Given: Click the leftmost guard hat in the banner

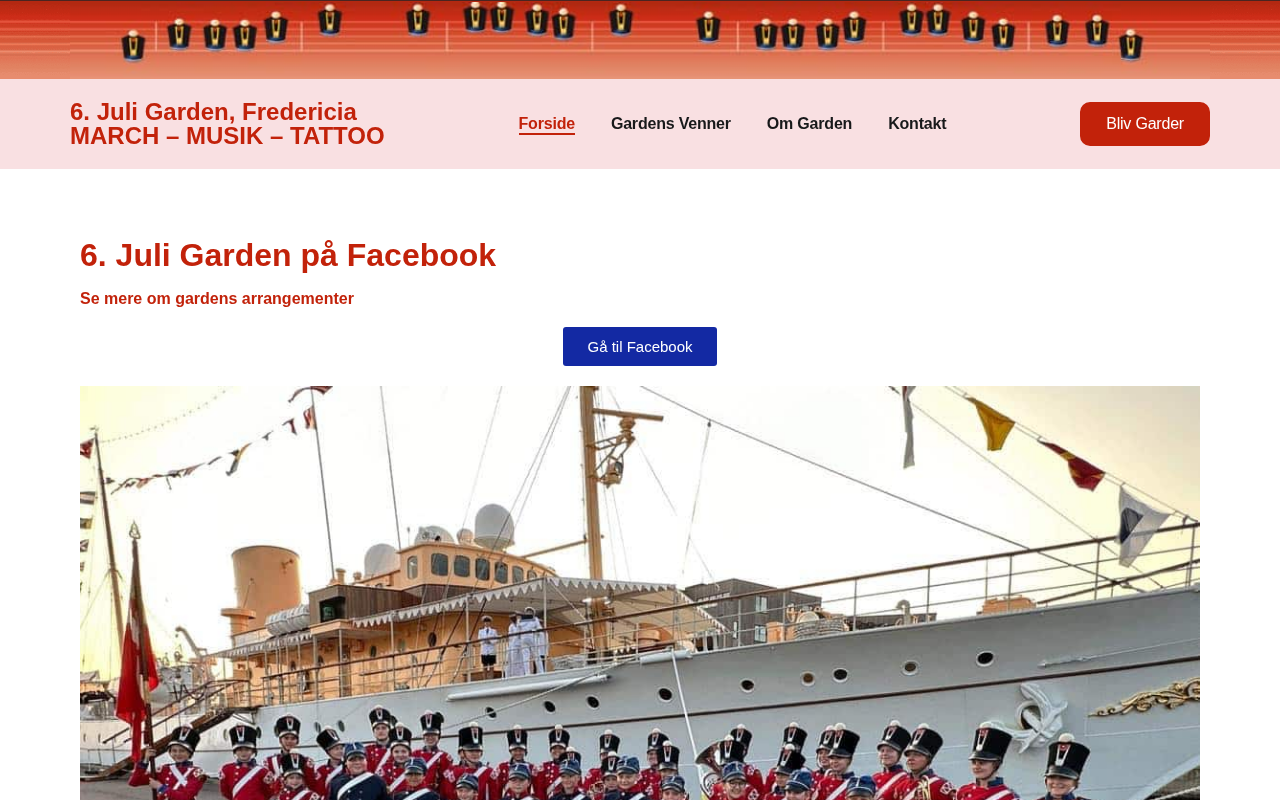Looking at the screenshot, I should tap(133, 45).
